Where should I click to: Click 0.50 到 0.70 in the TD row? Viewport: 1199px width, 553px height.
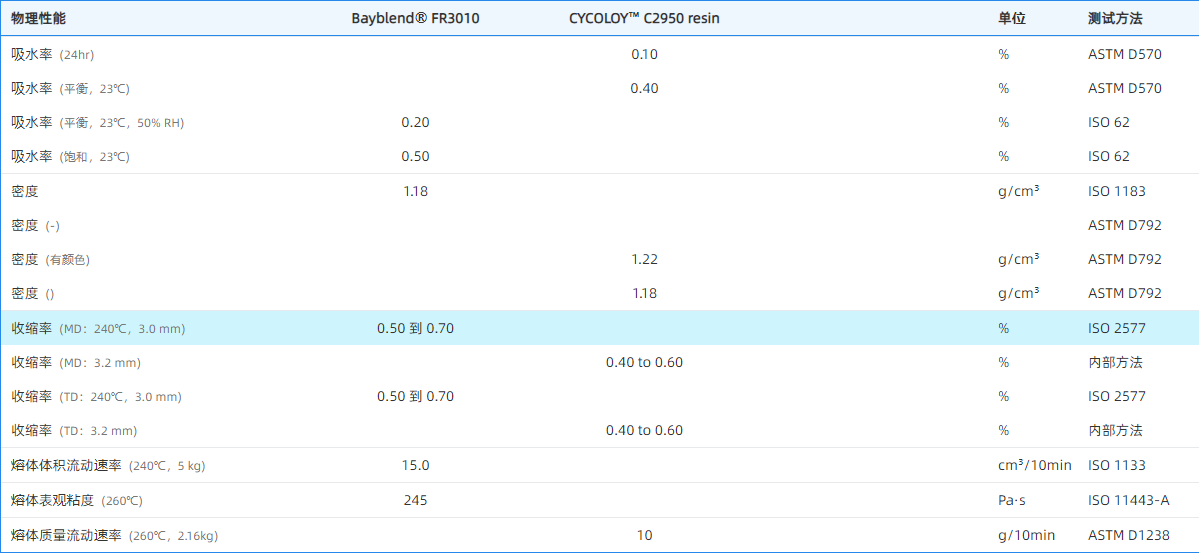[415, 396]
